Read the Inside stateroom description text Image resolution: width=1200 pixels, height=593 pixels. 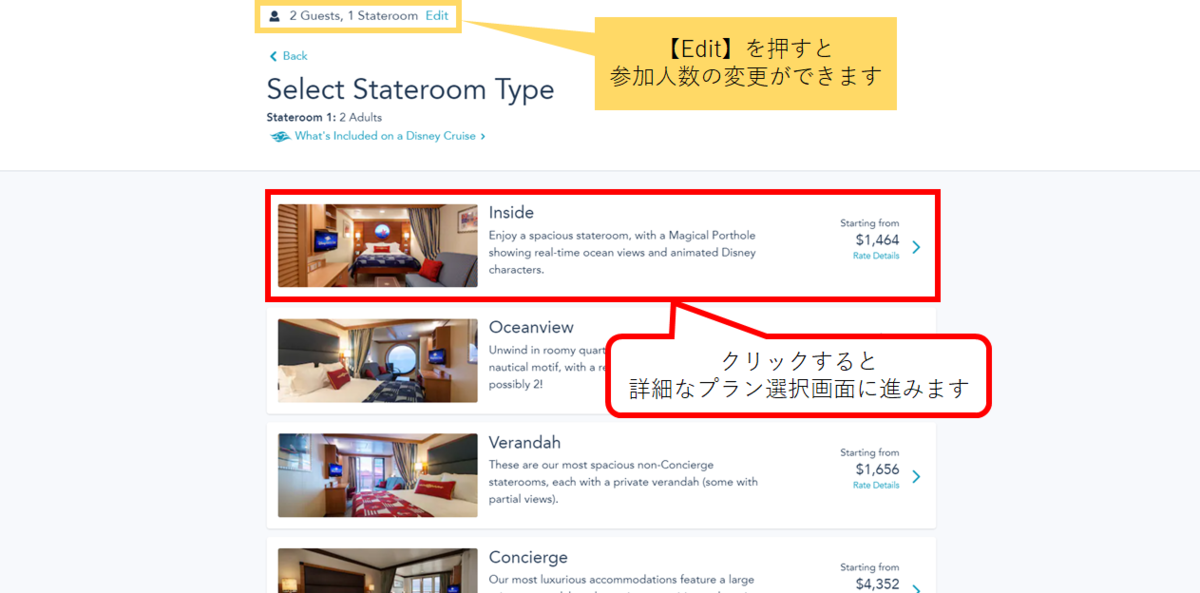(622, 252)
